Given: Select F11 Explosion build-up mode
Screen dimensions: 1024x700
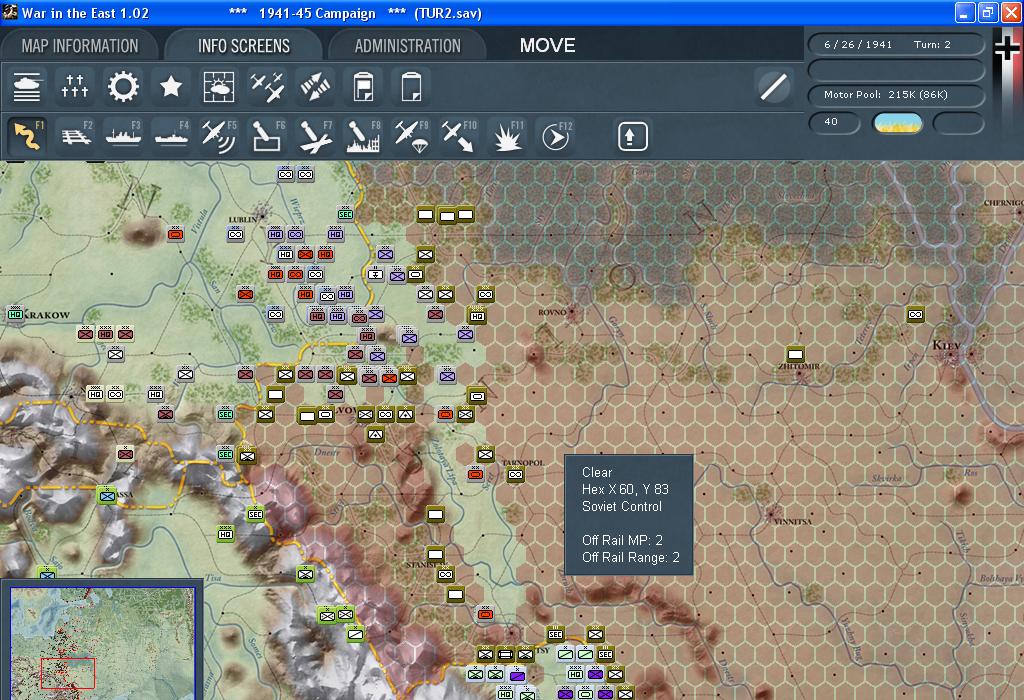Looking at the screenshot, I should point(507,136).
